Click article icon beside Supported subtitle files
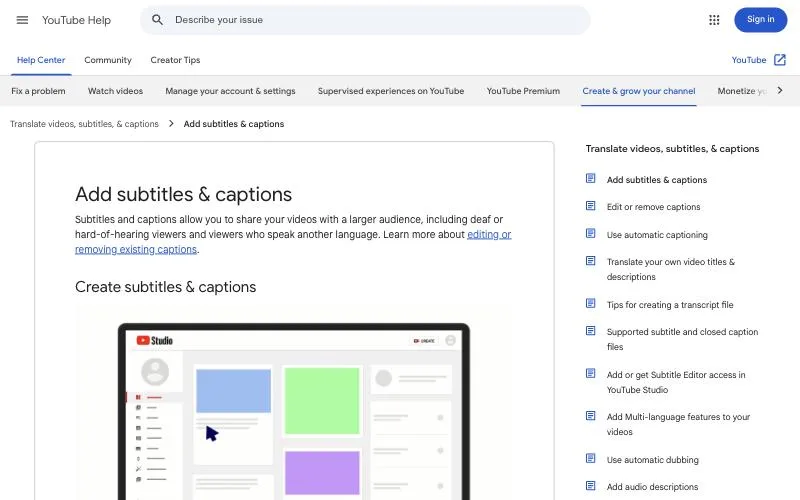 [x=590, y=331]
